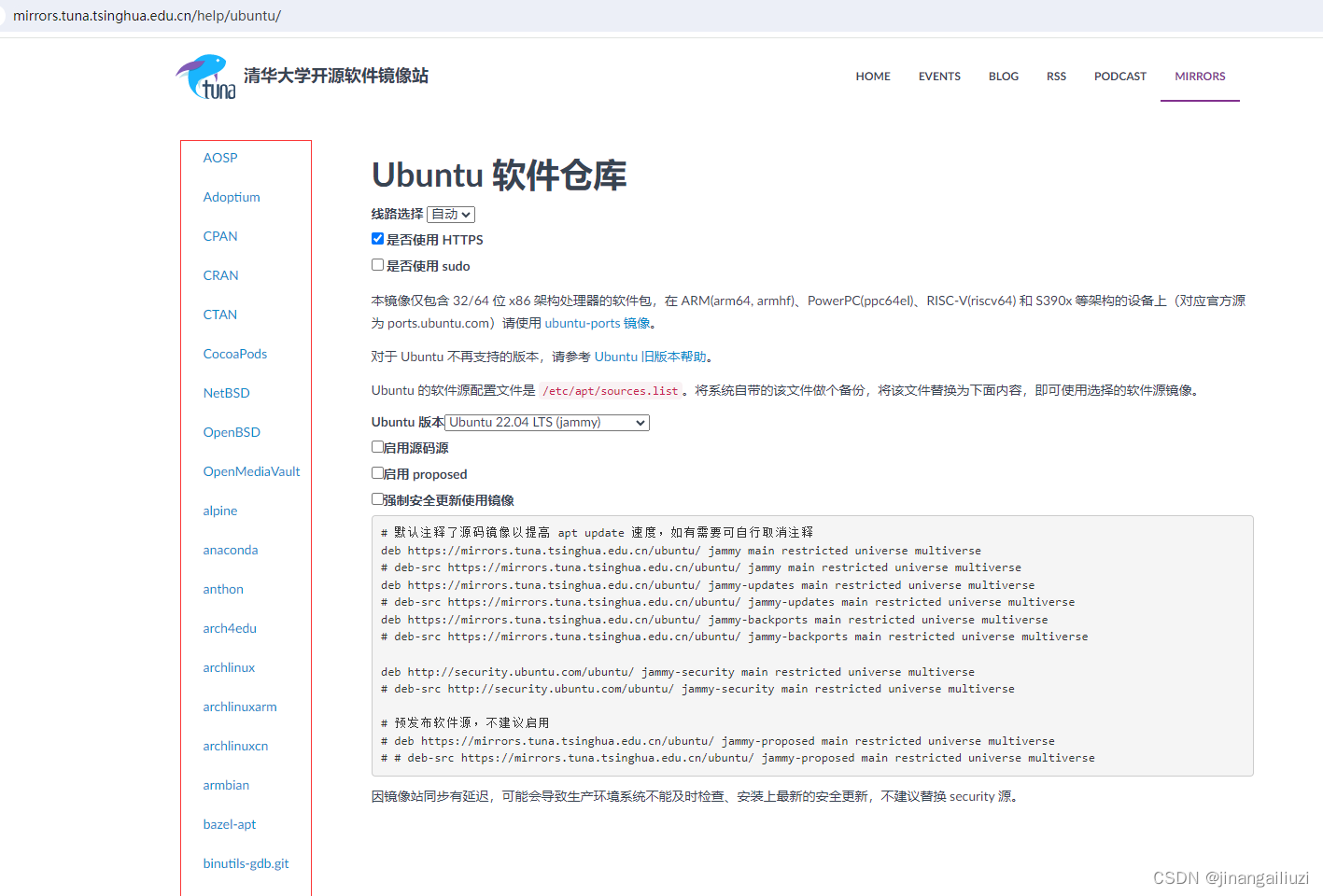Open OpenMediaVault in the sidebar

pos(252,471)
